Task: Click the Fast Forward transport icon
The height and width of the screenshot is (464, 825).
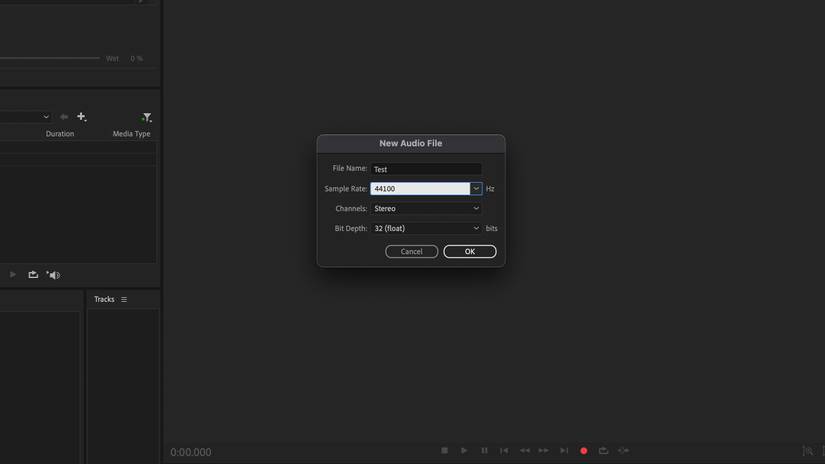Action: tap(544, 450)
